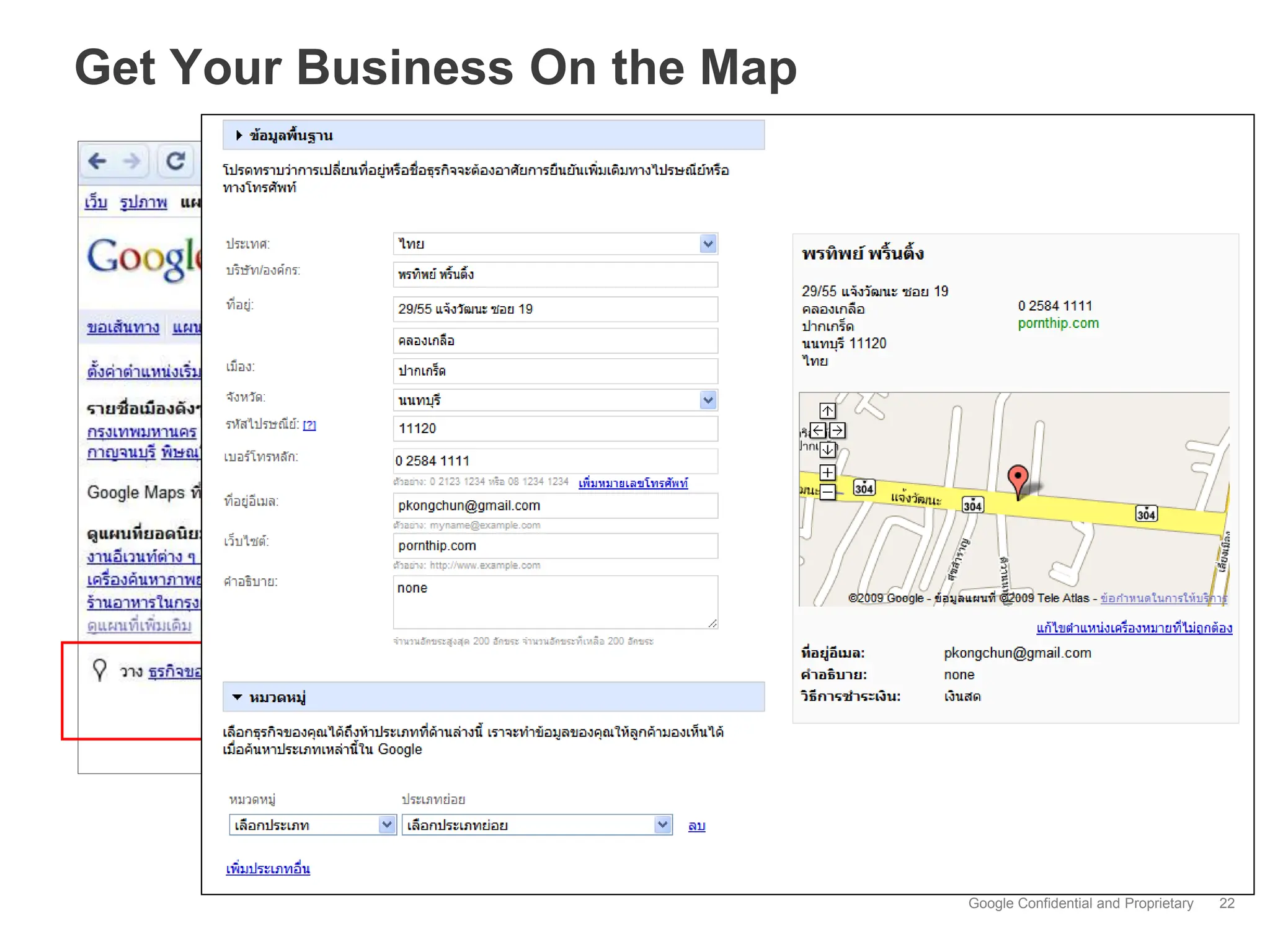Click the วาง ธุรกิจ put business link
This screenshot has width=1270, height=952.
[x=175, y=672]
